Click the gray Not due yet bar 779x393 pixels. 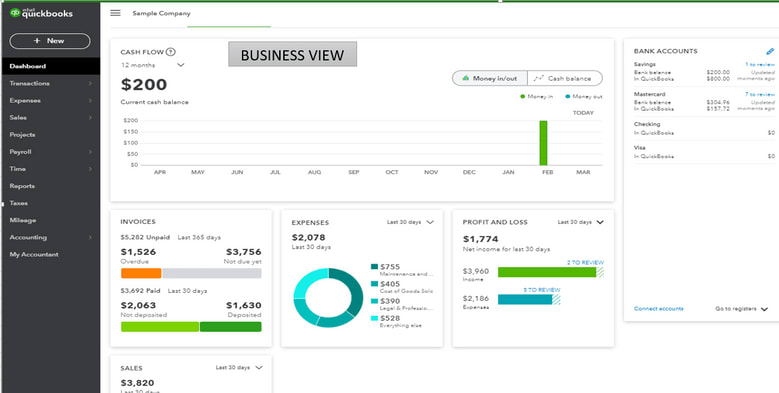coord(212,273)
